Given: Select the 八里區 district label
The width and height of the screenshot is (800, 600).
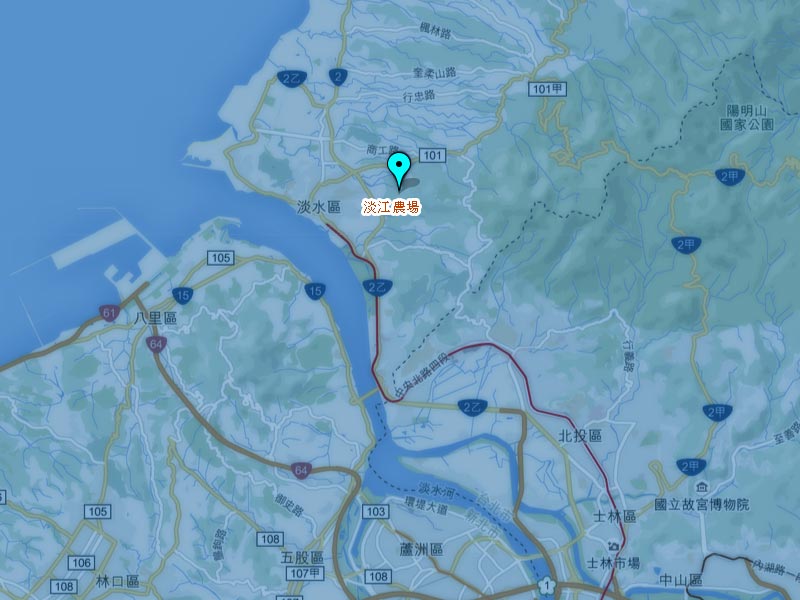Looking at the screenshot, I should tap(156, 318).
